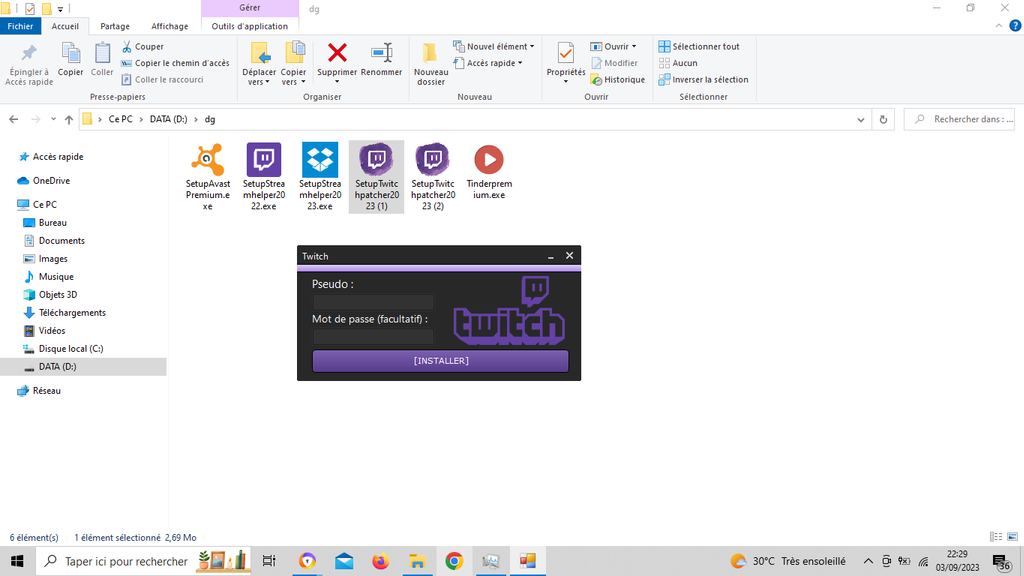Open the Ouvrir dropdown

(633, 46)
